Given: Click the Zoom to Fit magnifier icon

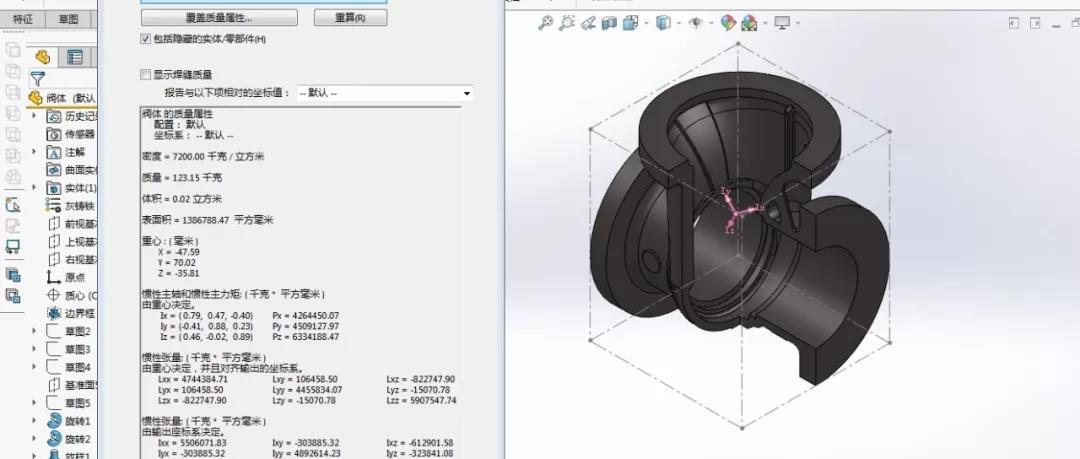Looking at the screenshot, I should coord(545,23).
